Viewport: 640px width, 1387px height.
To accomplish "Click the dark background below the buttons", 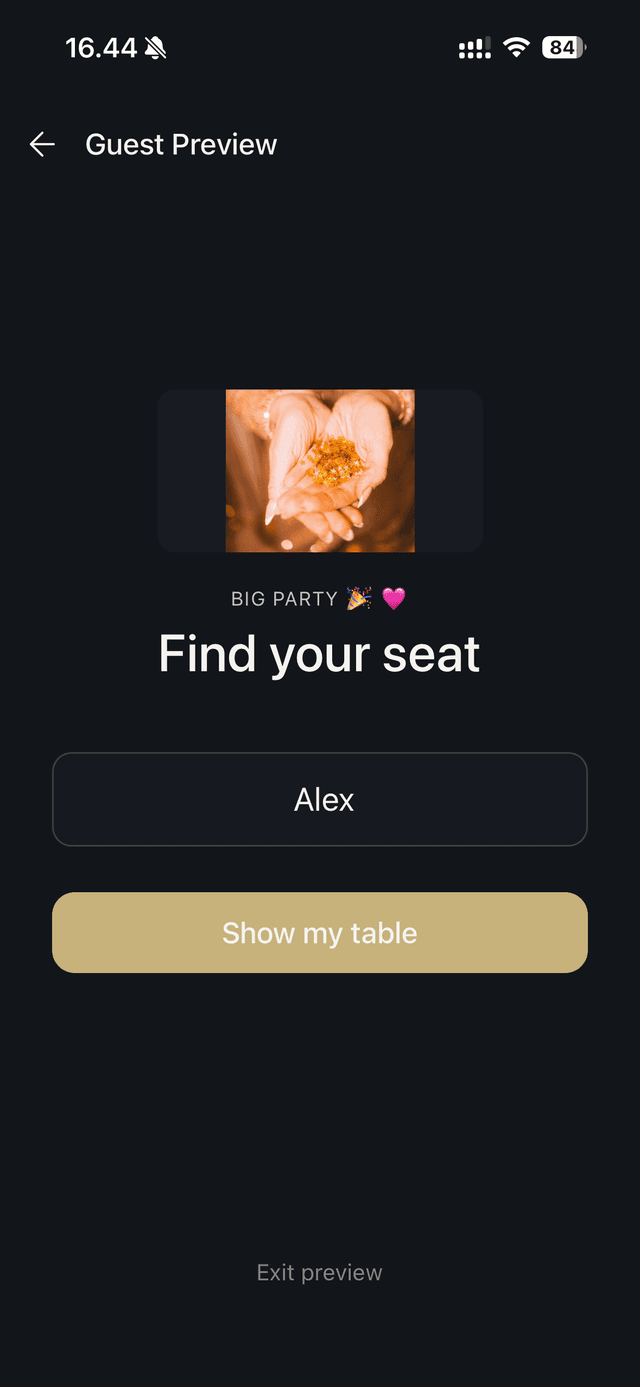I will click(x=320, y=1100).
